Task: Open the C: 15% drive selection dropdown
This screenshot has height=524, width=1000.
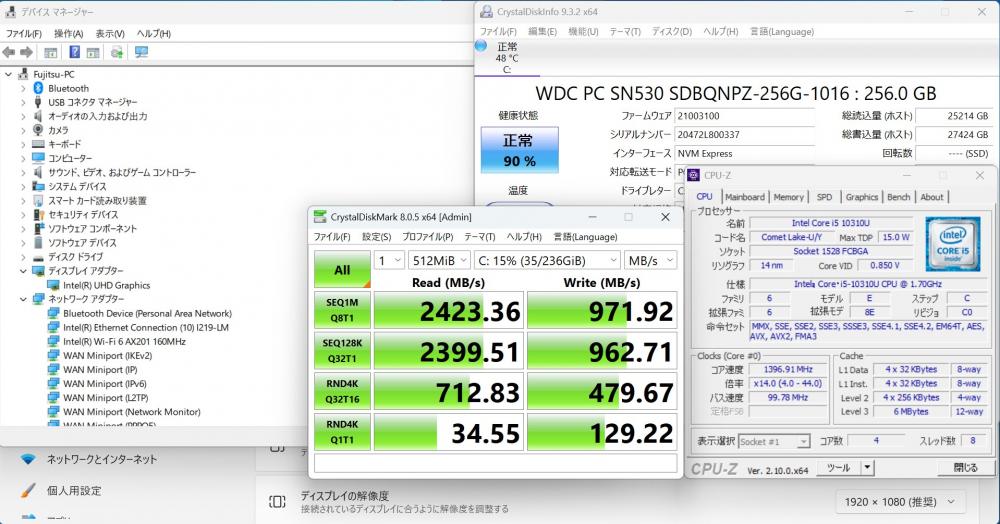Action: click(x=547, y=260)
